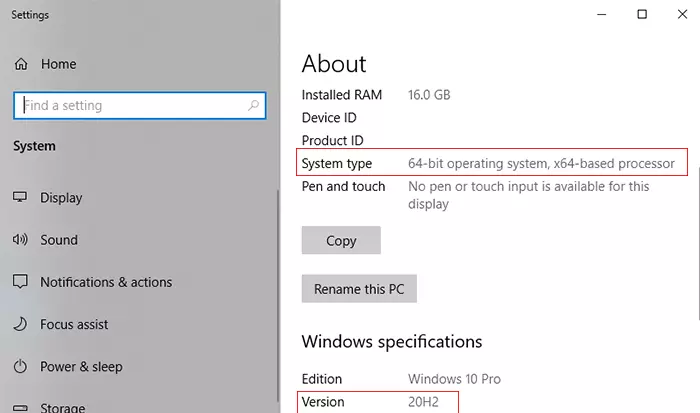Click the Windows specifications heading
Image resolution: width=700 pixels, height=413 pixels.
pos(392,342)
